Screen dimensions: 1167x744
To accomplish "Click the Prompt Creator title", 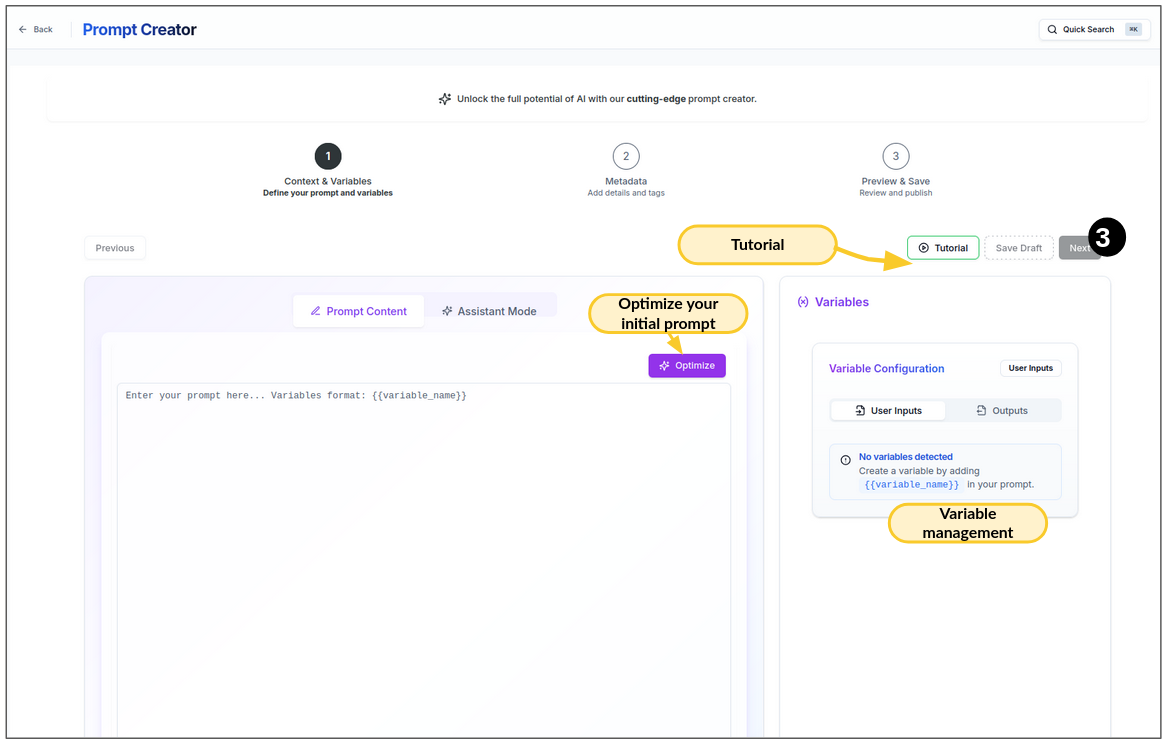I will pos(139,30).
